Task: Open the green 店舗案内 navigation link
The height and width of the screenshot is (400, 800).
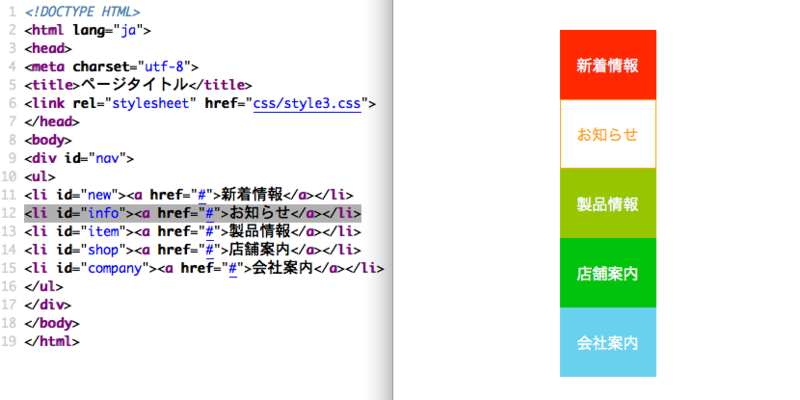Action: point(608,273)
